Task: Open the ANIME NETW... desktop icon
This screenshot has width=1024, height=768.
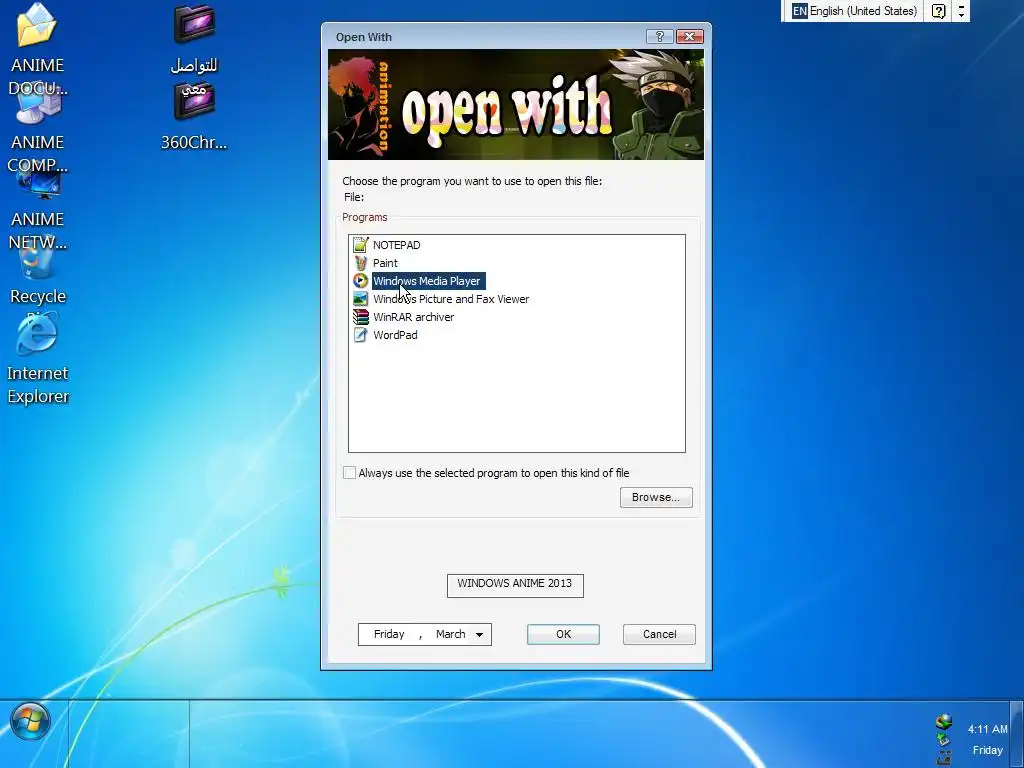Action: tap(39, 183)
